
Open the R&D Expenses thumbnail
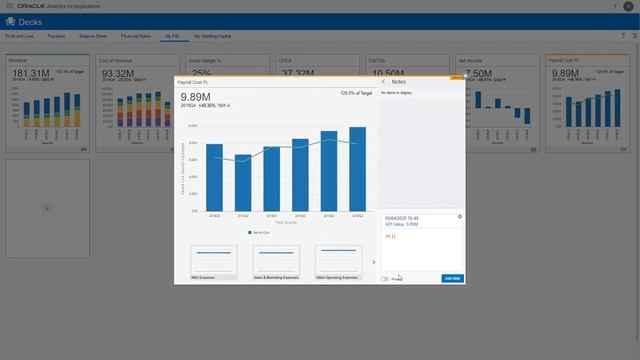pos(214,262)
